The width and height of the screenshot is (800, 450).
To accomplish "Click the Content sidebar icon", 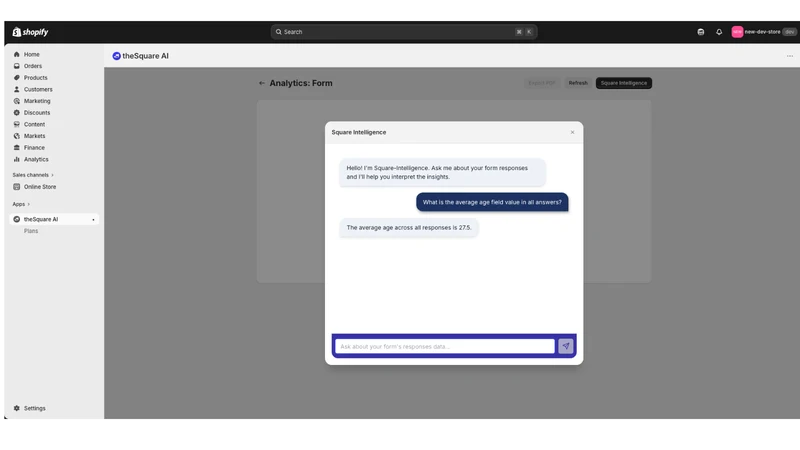I will tap(16, 124).
